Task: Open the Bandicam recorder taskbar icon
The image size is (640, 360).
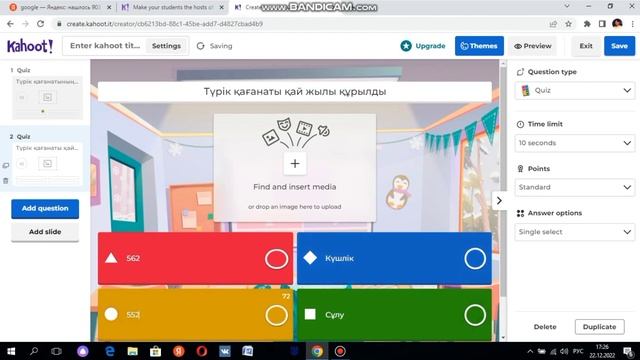Action: (x=340, y=351)
